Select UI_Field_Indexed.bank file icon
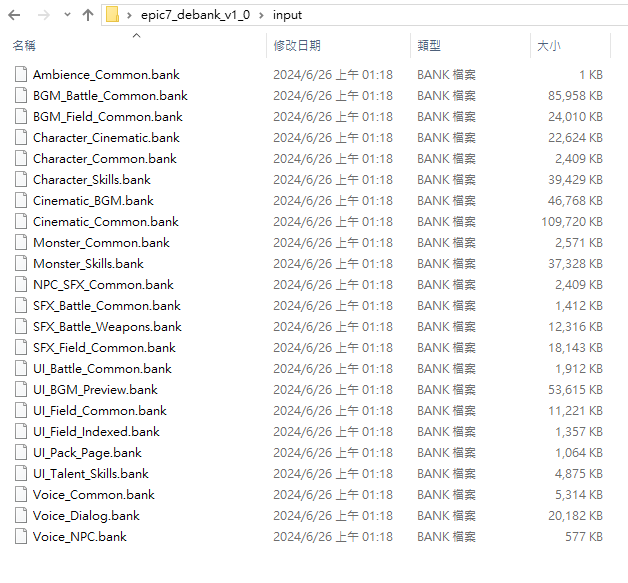The image size is (628, 583). tap(21, 432)
